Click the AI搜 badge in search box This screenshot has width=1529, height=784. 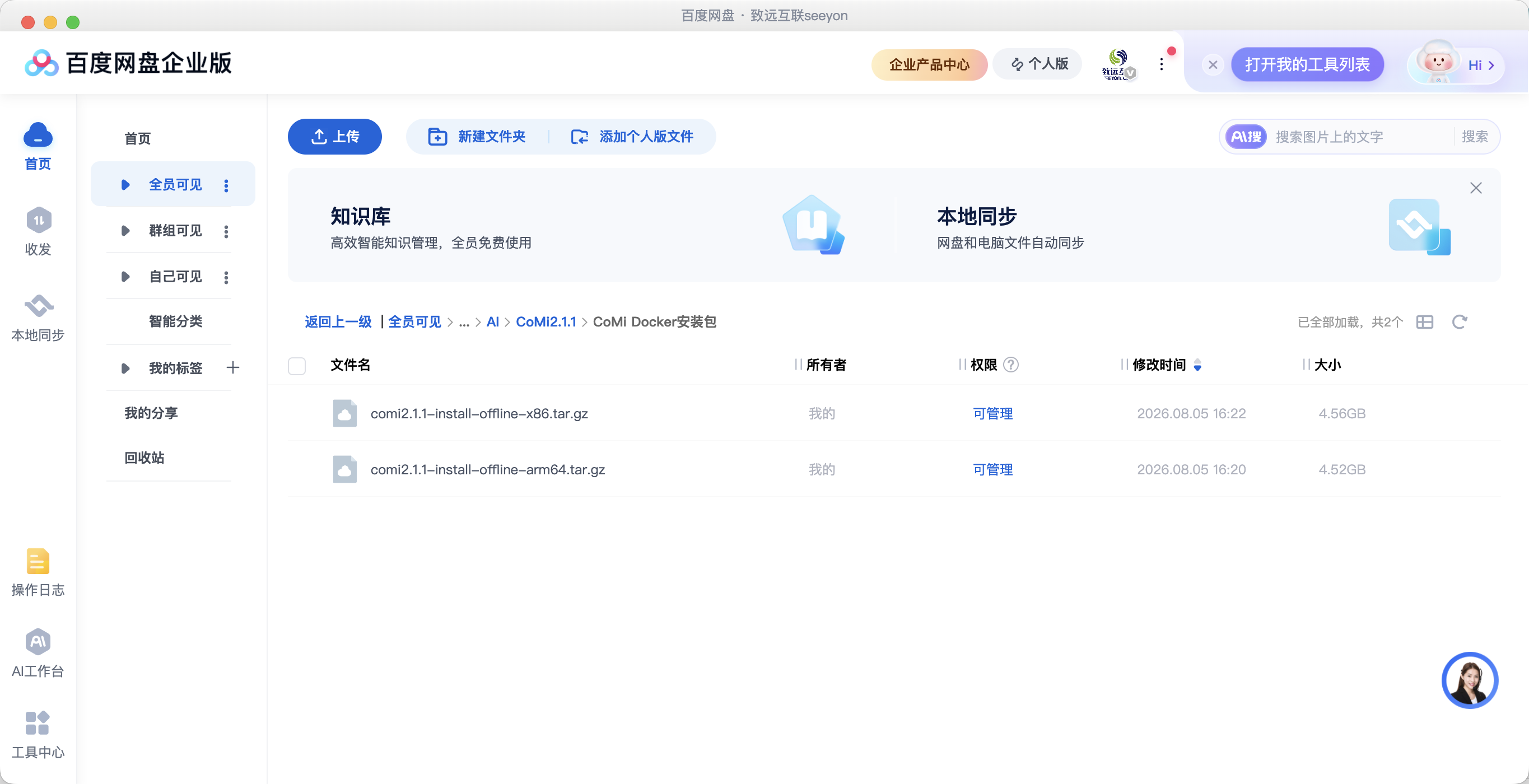point(1246,137)
